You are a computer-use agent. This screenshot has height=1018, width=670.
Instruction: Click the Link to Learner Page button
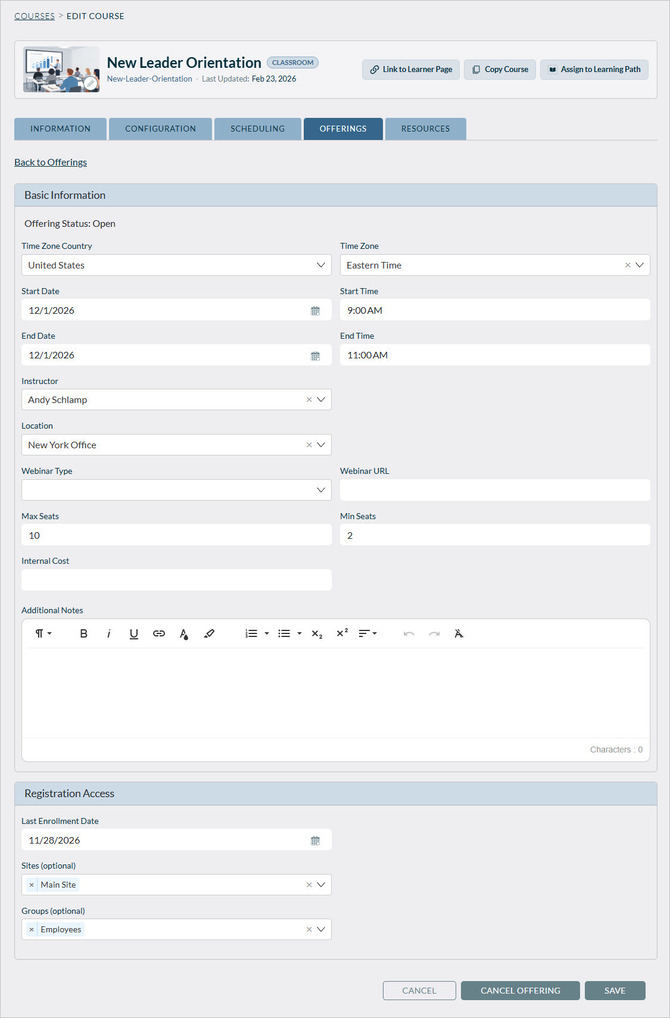coord(411,69)
